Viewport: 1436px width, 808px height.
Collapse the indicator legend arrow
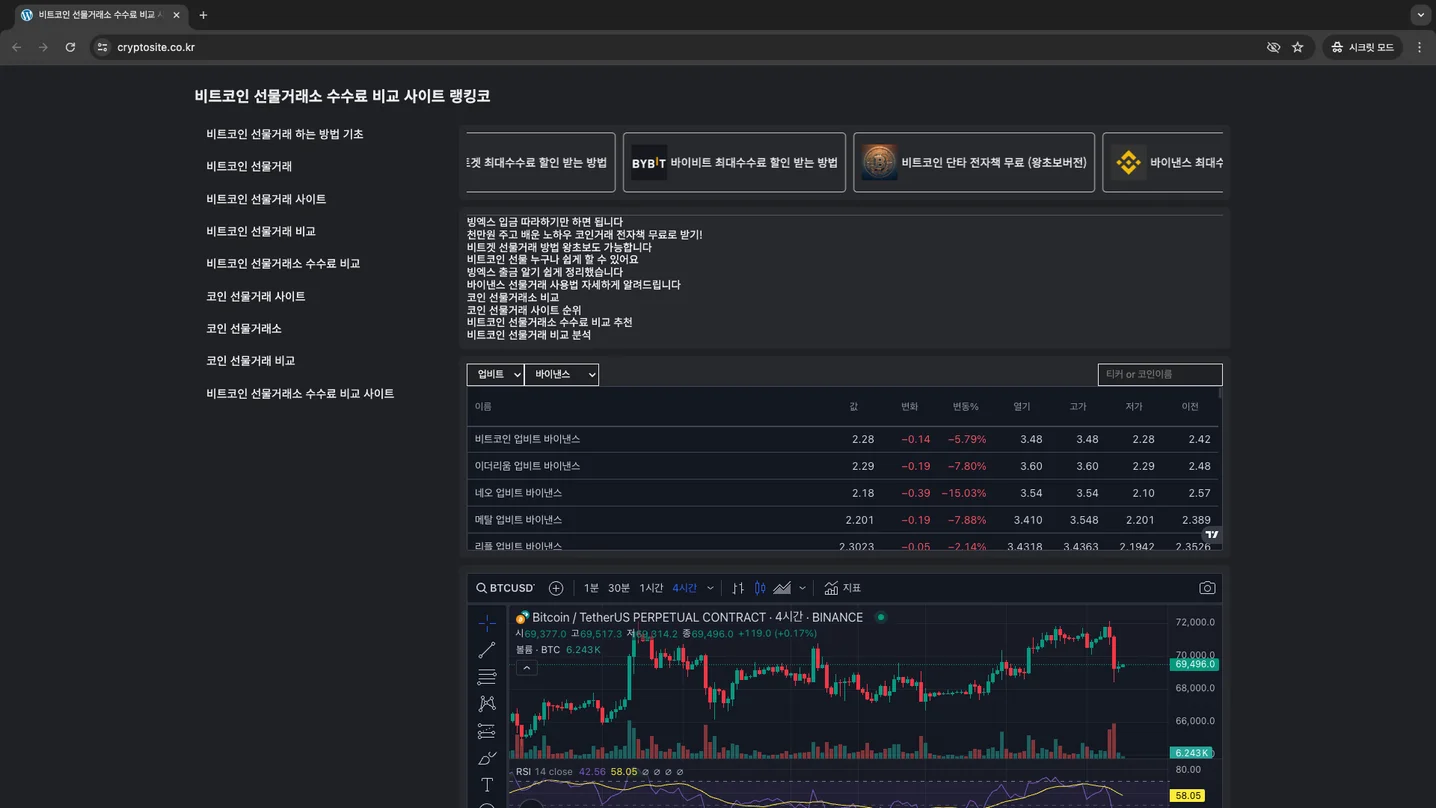pyautogui.click(x=527, y=668)
